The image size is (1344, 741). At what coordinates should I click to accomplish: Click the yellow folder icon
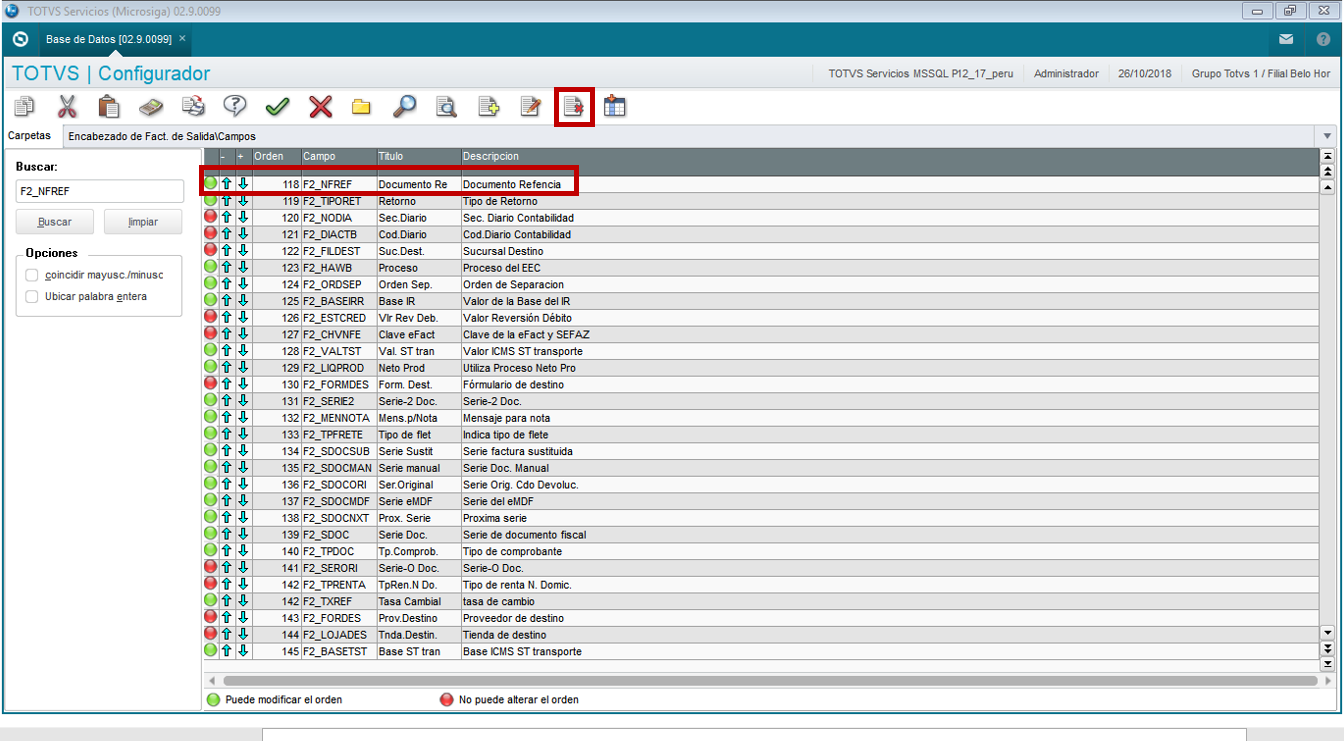pos(361,106)
